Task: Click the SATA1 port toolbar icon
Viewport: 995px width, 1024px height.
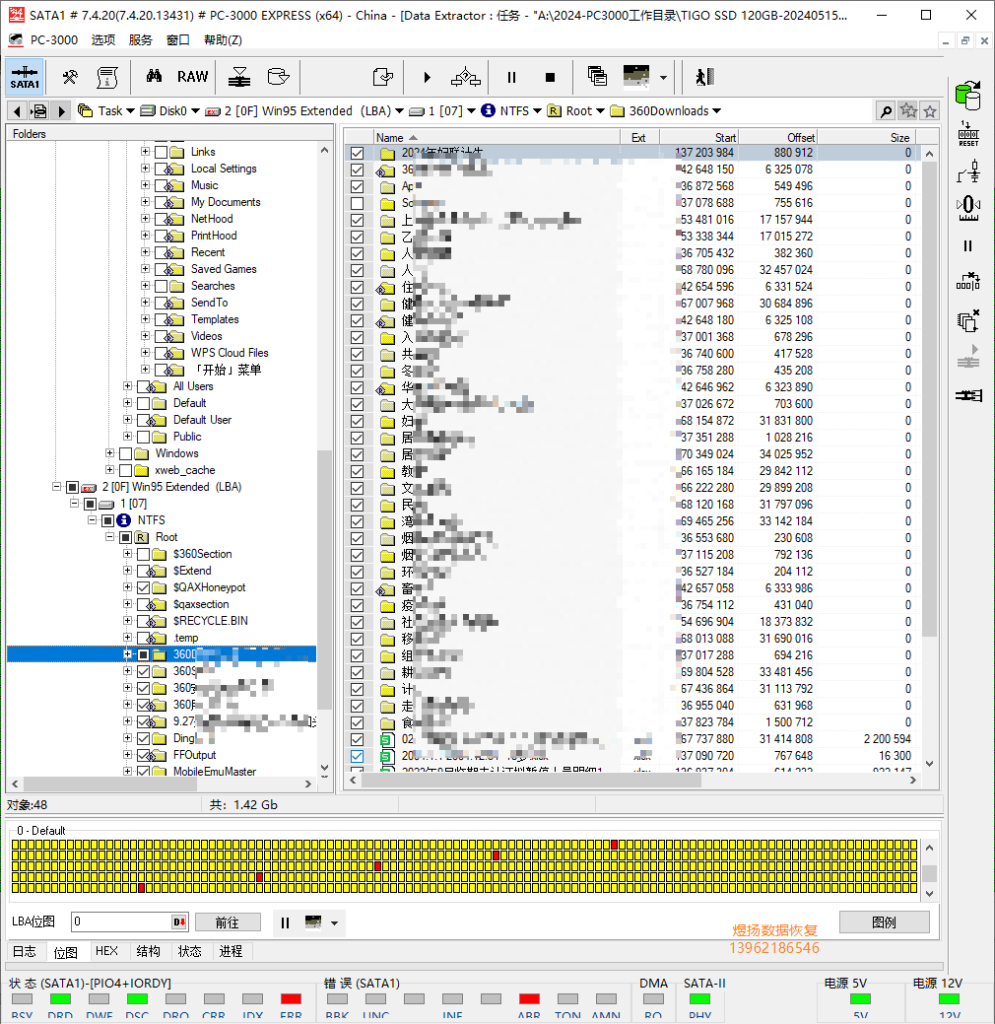Action: pyautogui.click(x=25, y=77)
